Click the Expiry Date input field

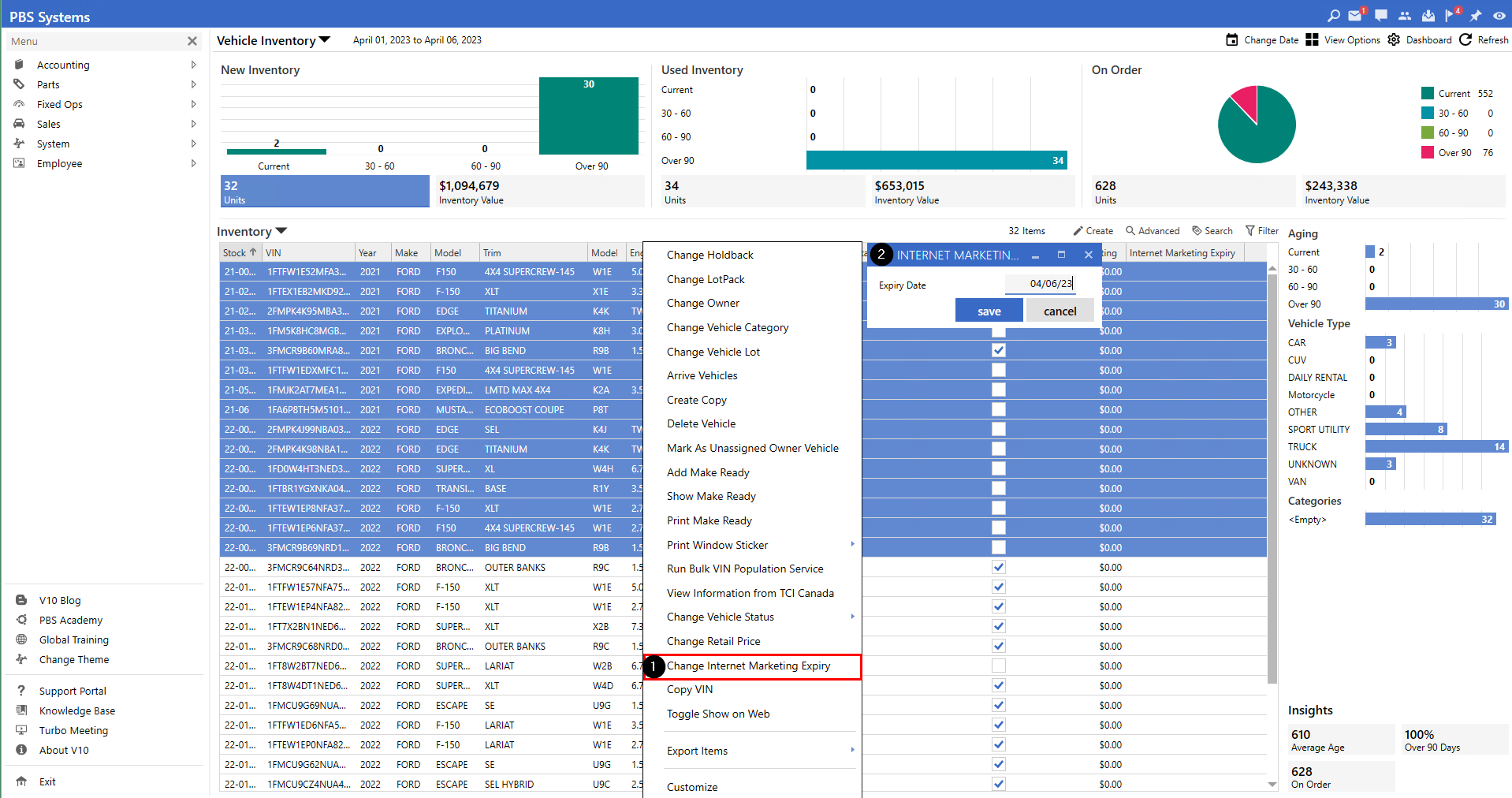click(1041, 284)
